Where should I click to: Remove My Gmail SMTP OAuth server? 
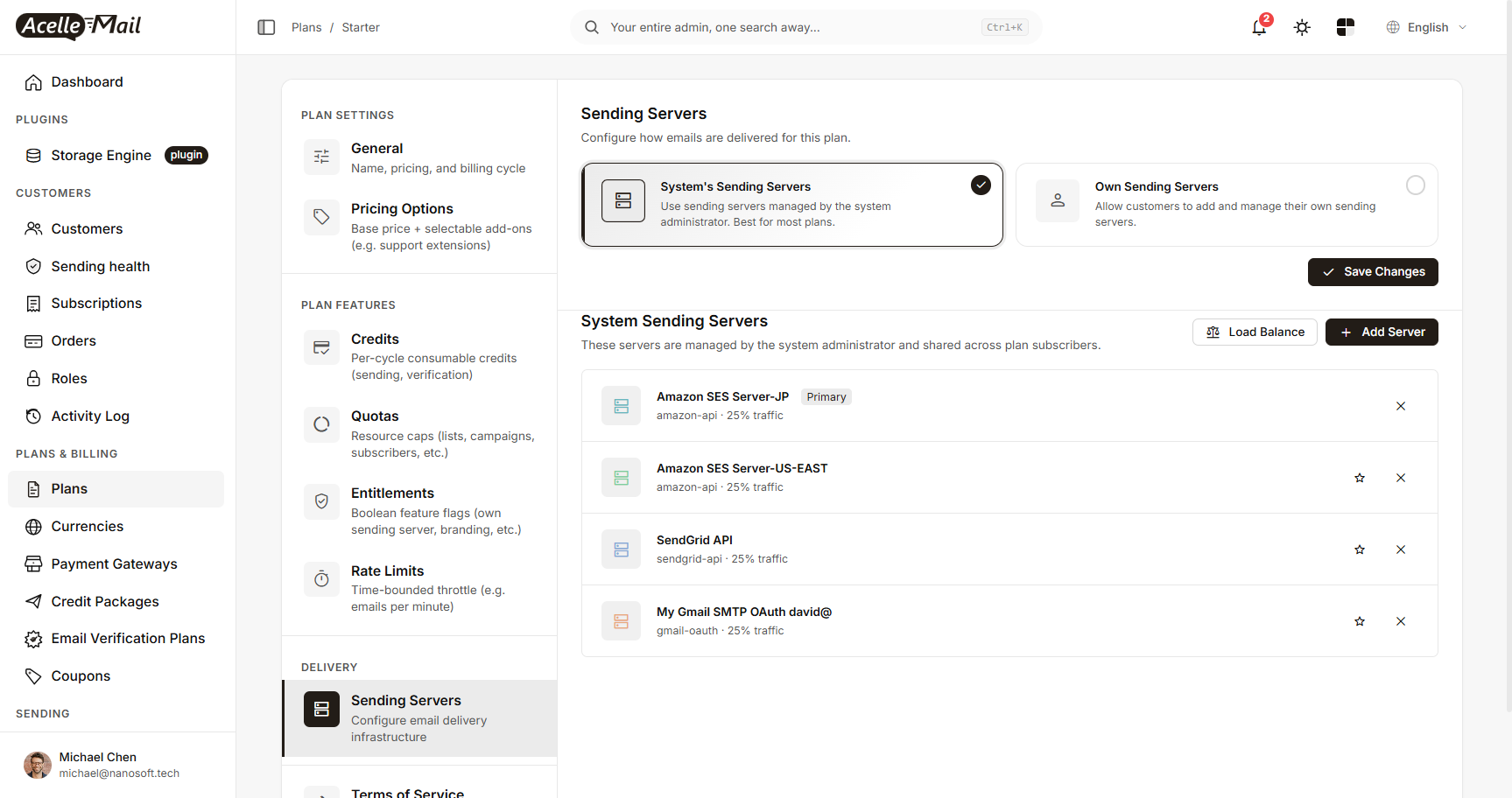tap(1401, 621)
